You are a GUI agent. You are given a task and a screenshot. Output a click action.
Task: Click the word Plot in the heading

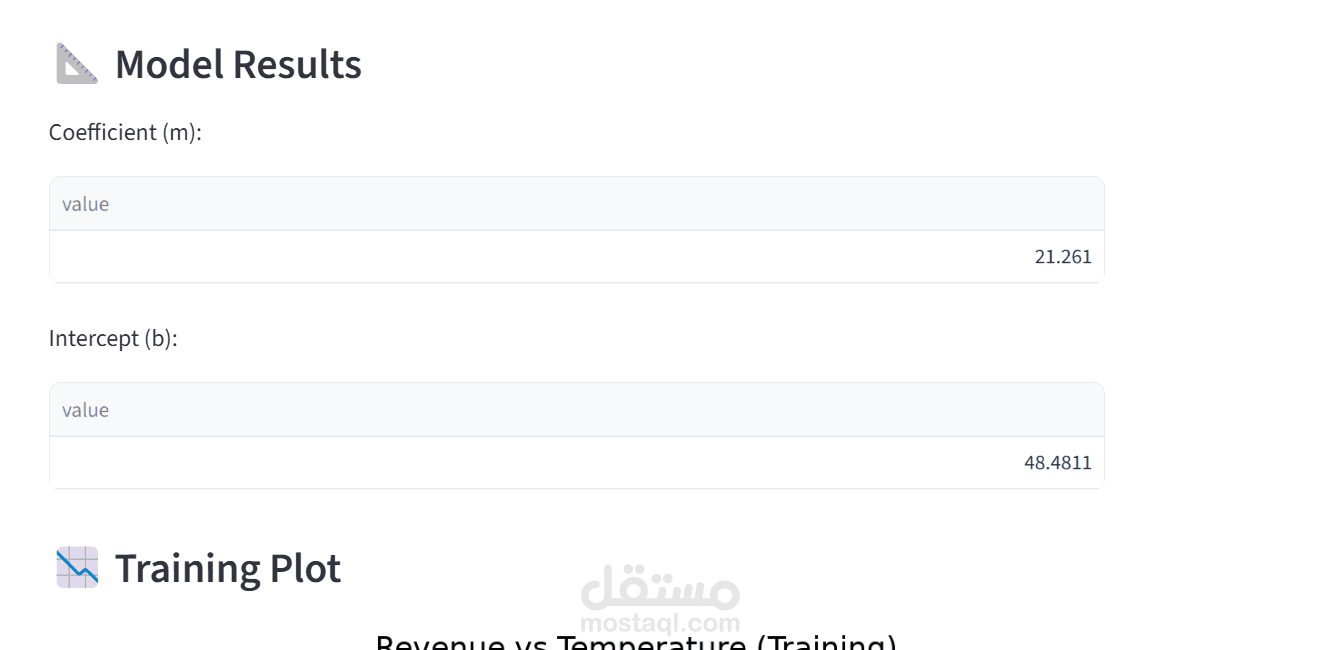click(x=305, y=568)
